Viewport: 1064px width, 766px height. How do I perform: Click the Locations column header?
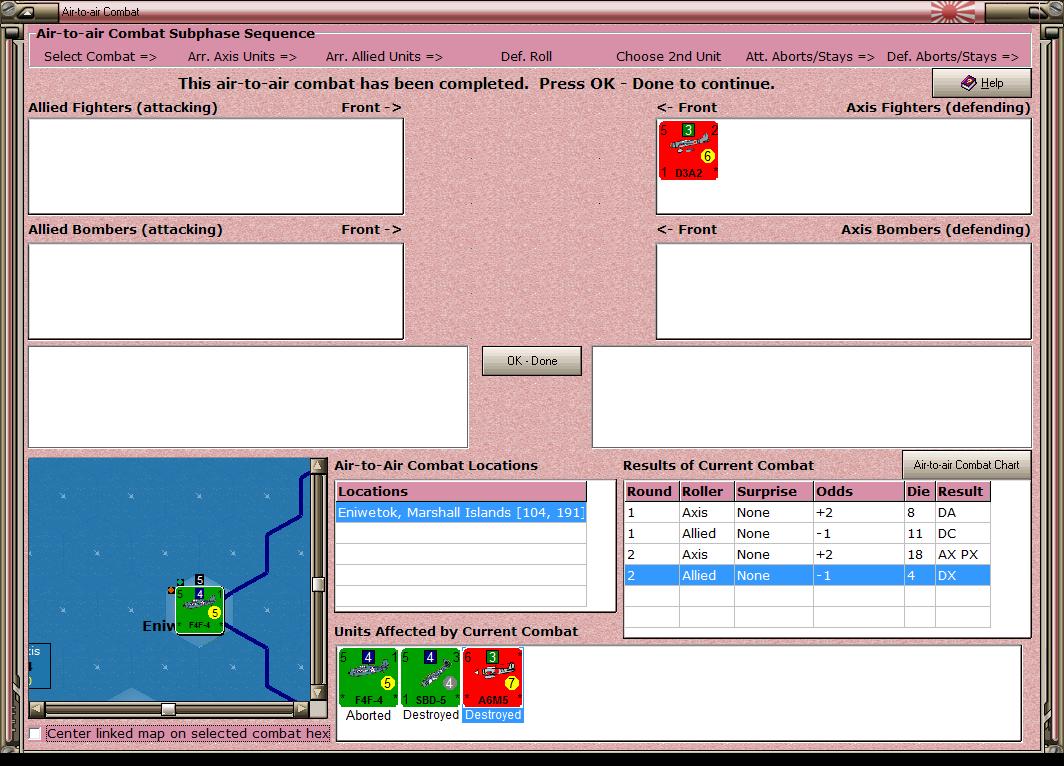click(461, 491)
